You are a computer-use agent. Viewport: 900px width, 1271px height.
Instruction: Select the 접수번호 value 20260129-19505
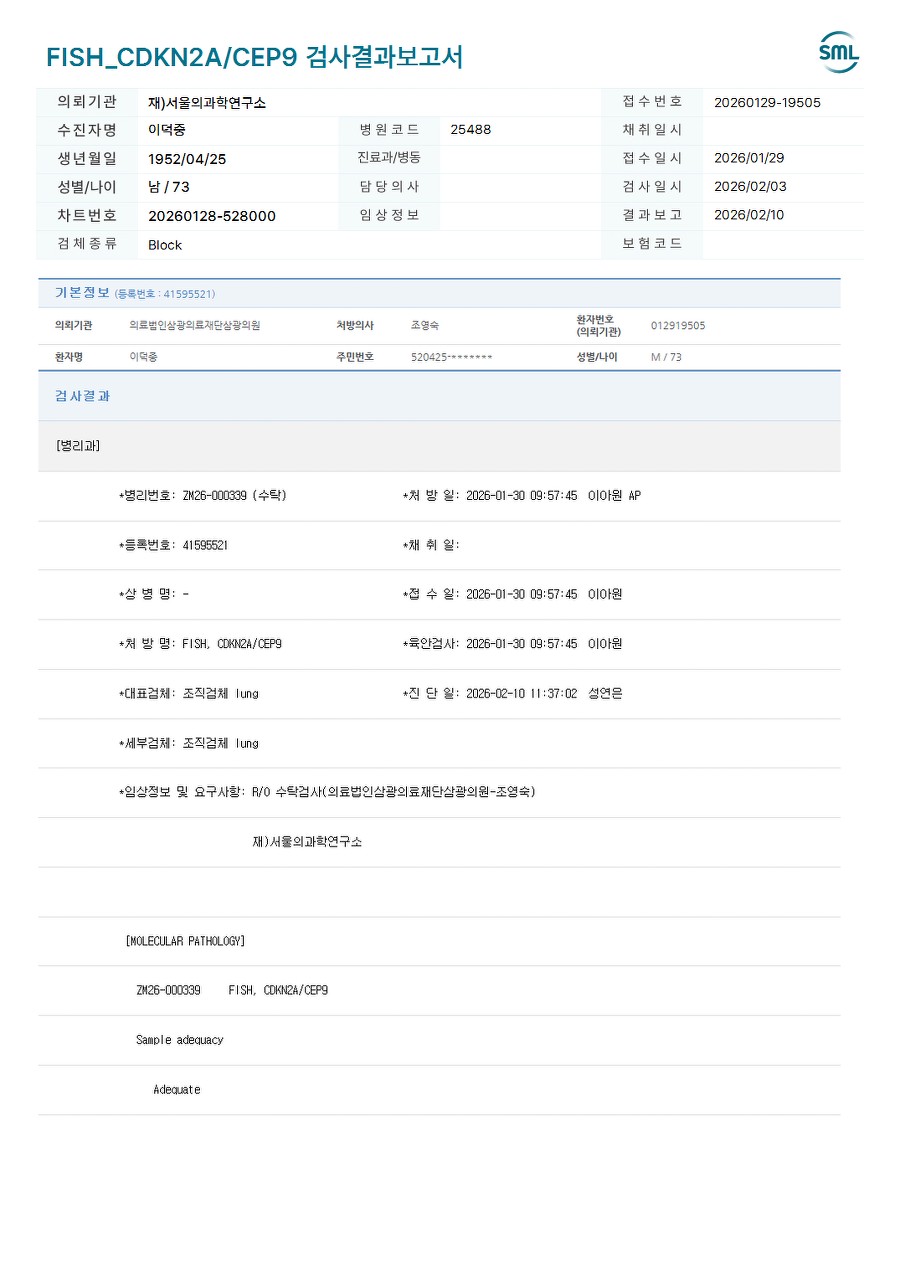click(x=767, y=102)
